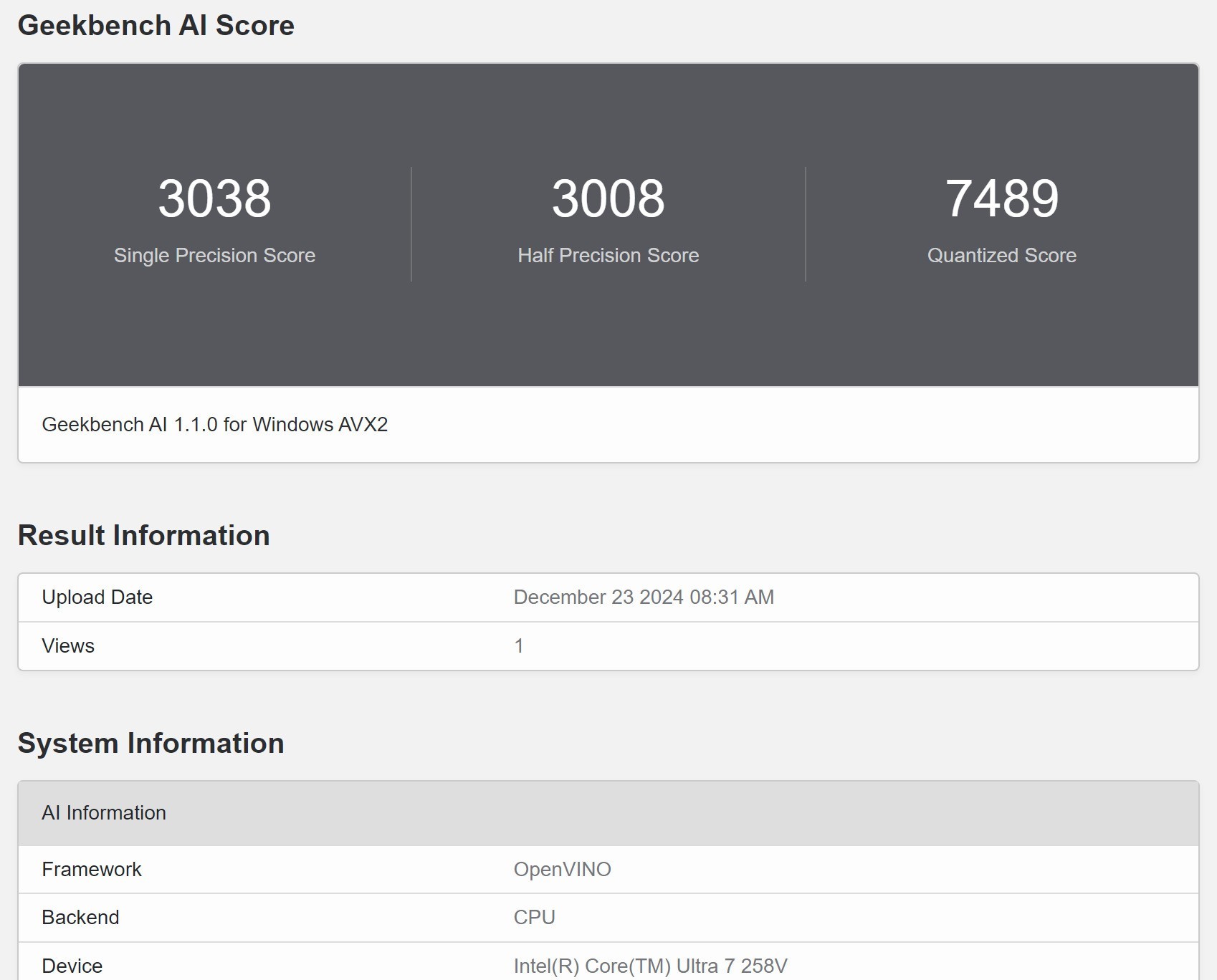Click the Quantized Score label
This screenshot has height=980, width=1217.
tap(1001, 255)
